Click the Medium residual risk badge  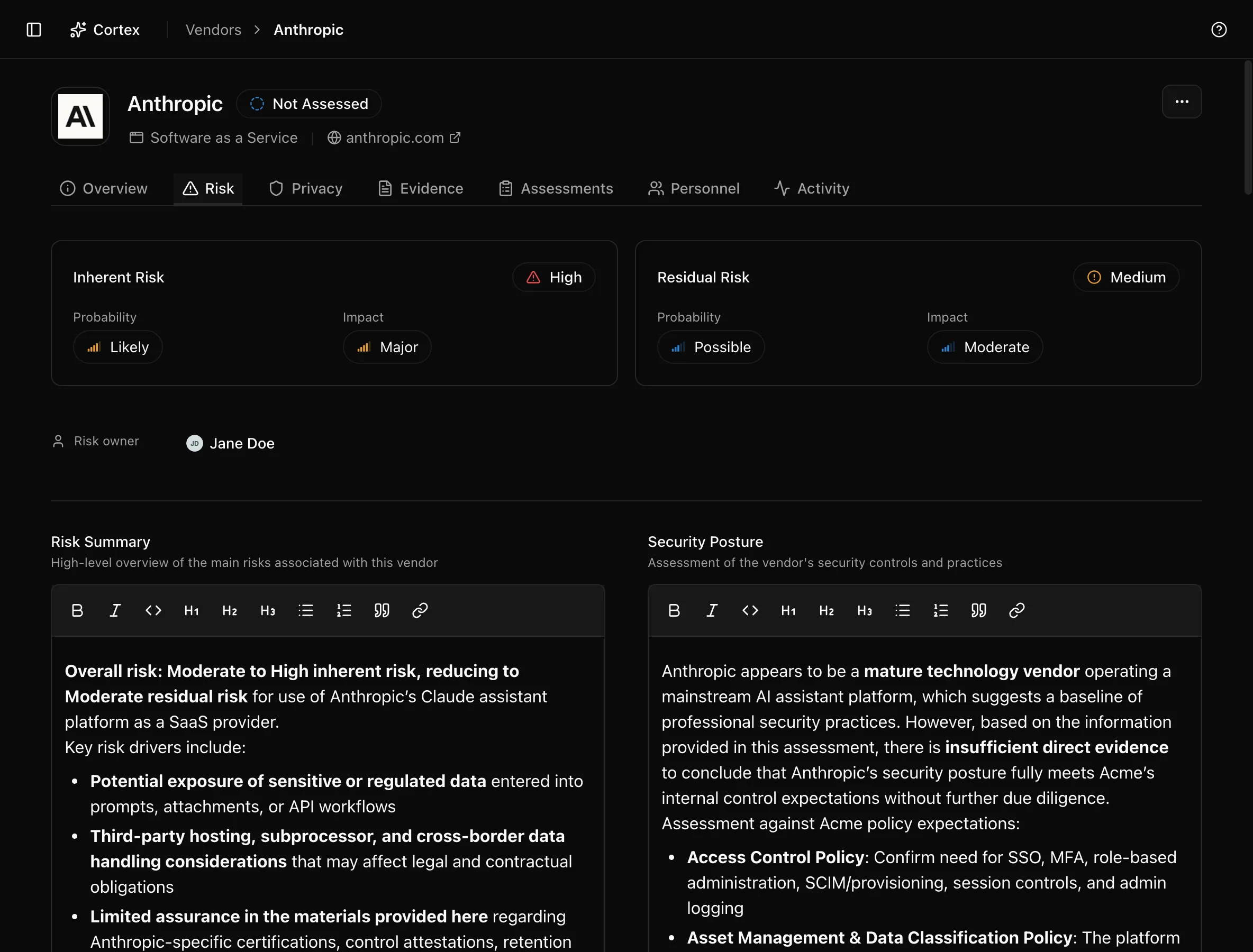1126,277
